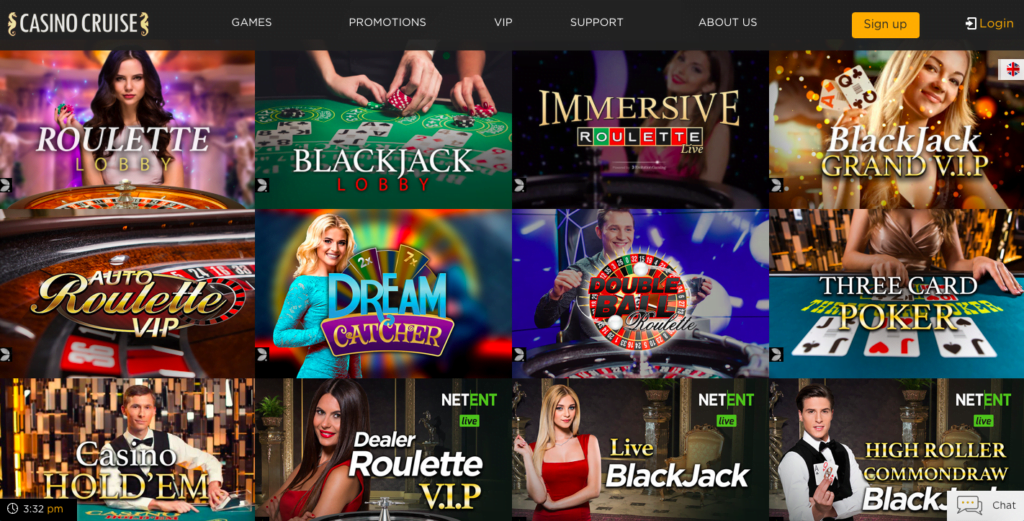Open the Games menu

[251, 22]
